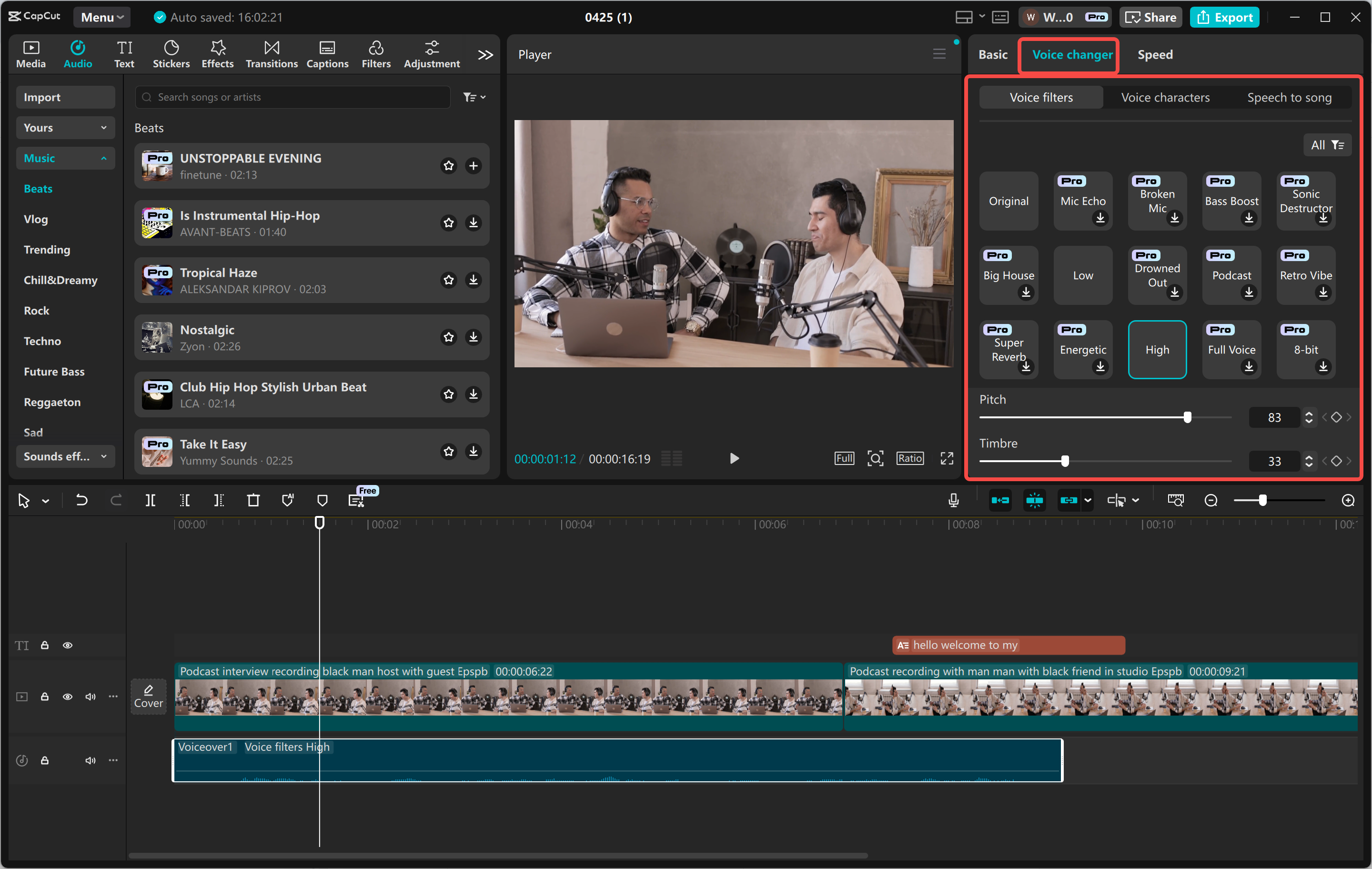Click the Share button
The width and height of the screenshot is (1372, 869).
point(1150,17)
